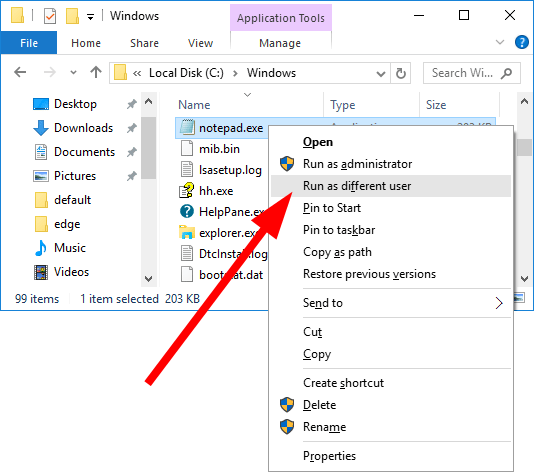Click the Forward navigation arrow

point(50,72)
